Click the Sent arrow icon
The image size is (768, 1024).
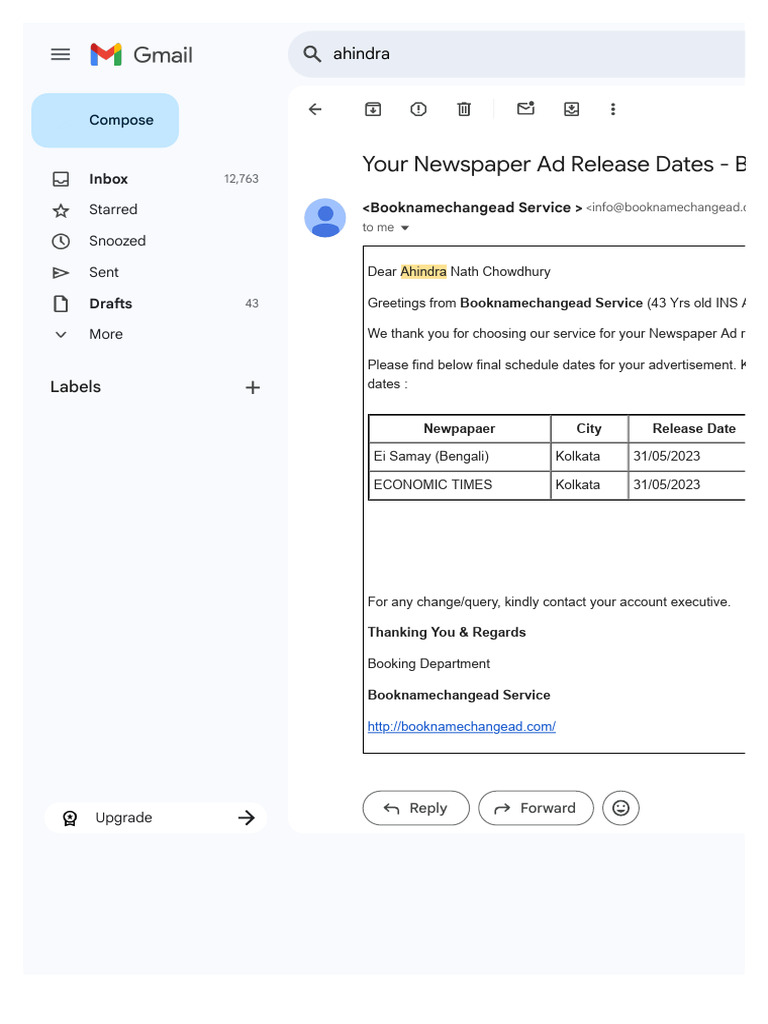pos(61,273)
